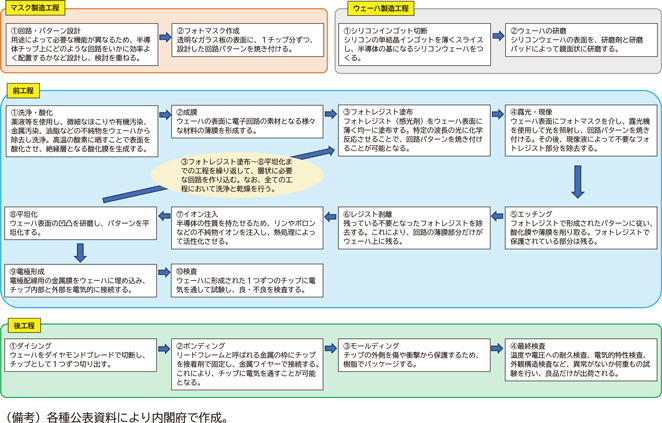The width and height of the screenshot is (662, 423).
Task: Select the ①シリコンインゴット切断 box
Action: point(415,44)
